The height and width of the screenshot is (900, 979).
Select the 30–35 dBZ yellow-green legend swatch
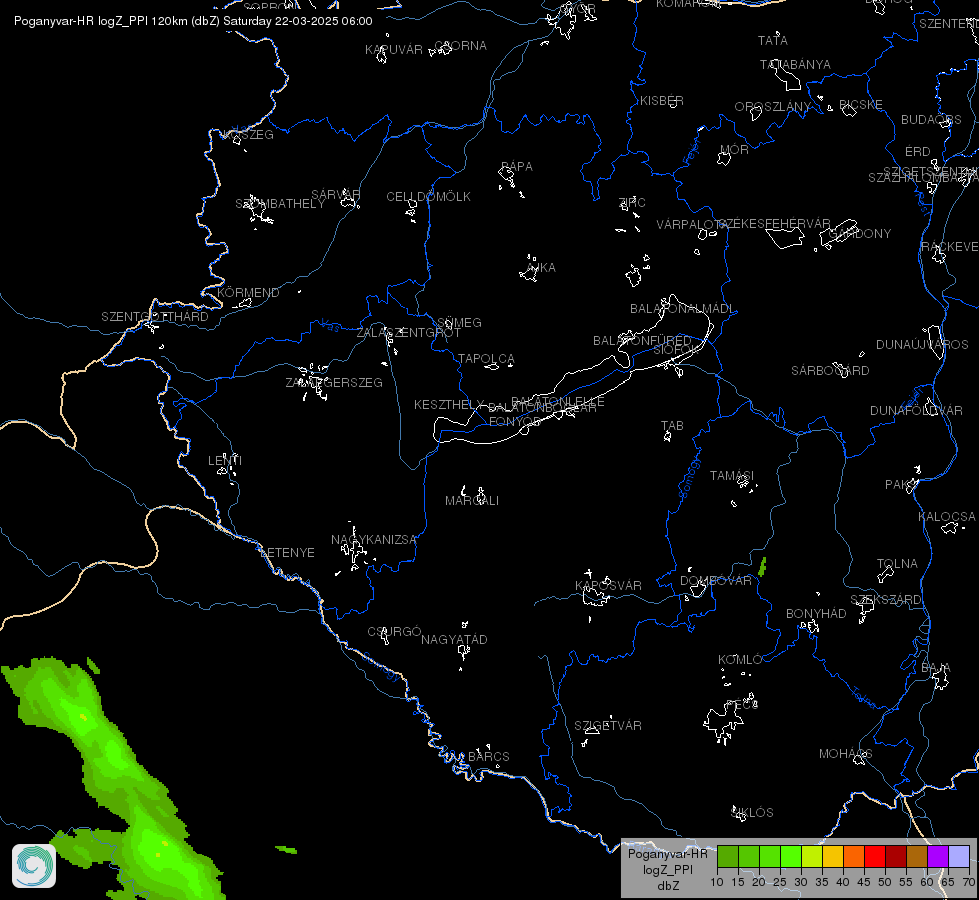click(812, 856)
